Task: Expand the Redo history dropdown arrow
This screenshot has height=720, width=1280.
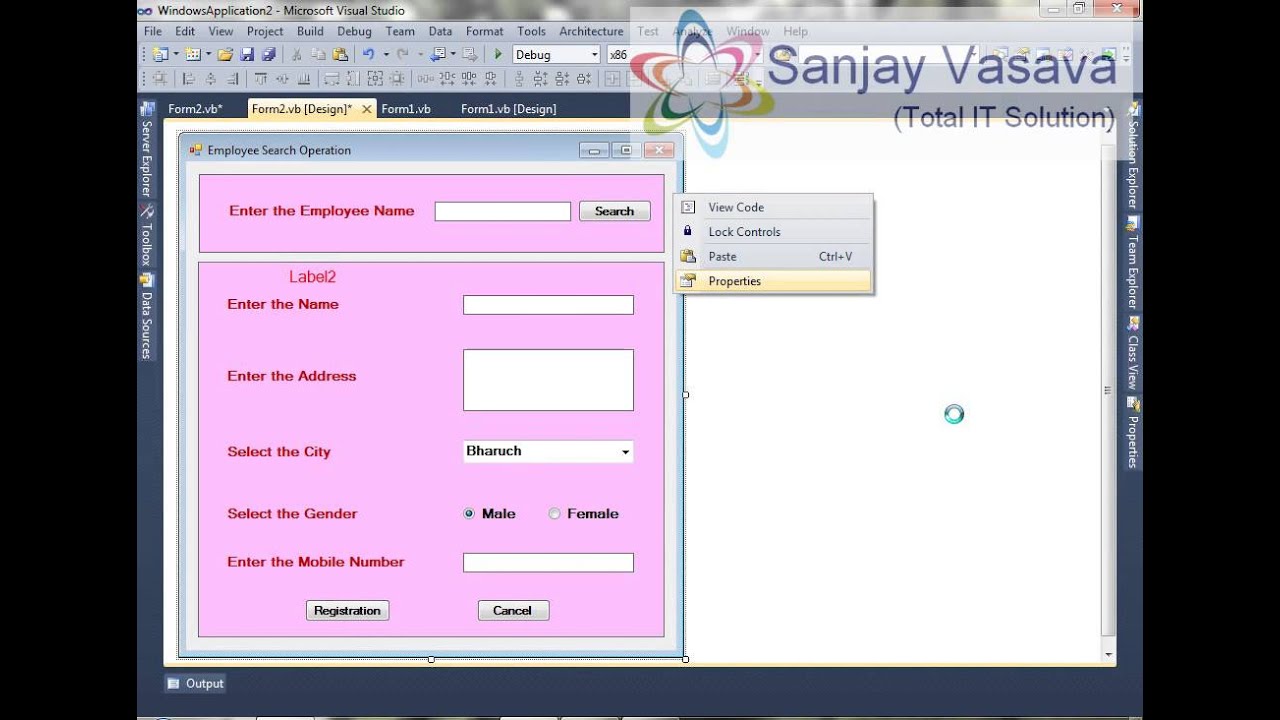Action: pos(420,55)
